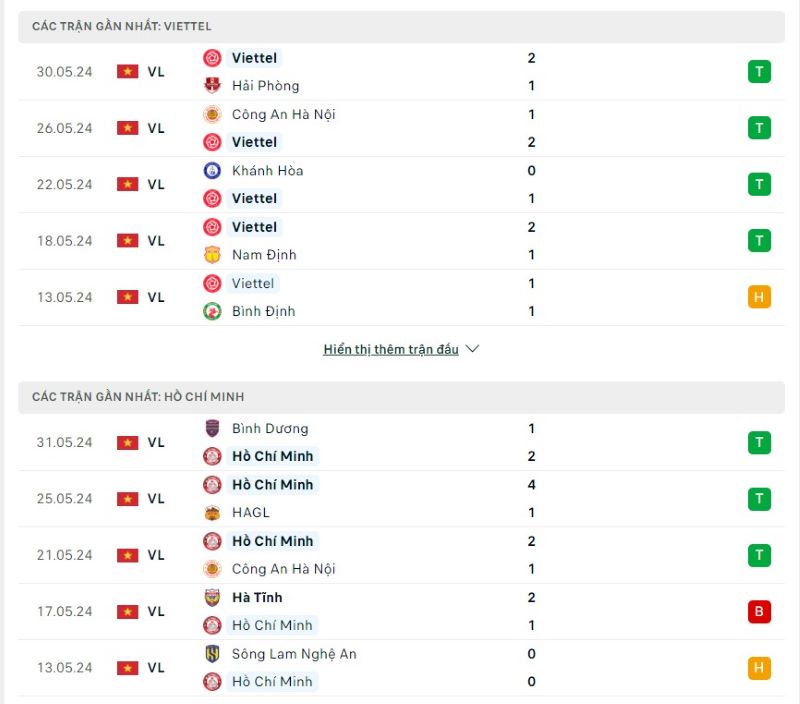Screen dimensions: 800x704
Task: Expand more matches with the chevron arrow
Action: point(472,349)
